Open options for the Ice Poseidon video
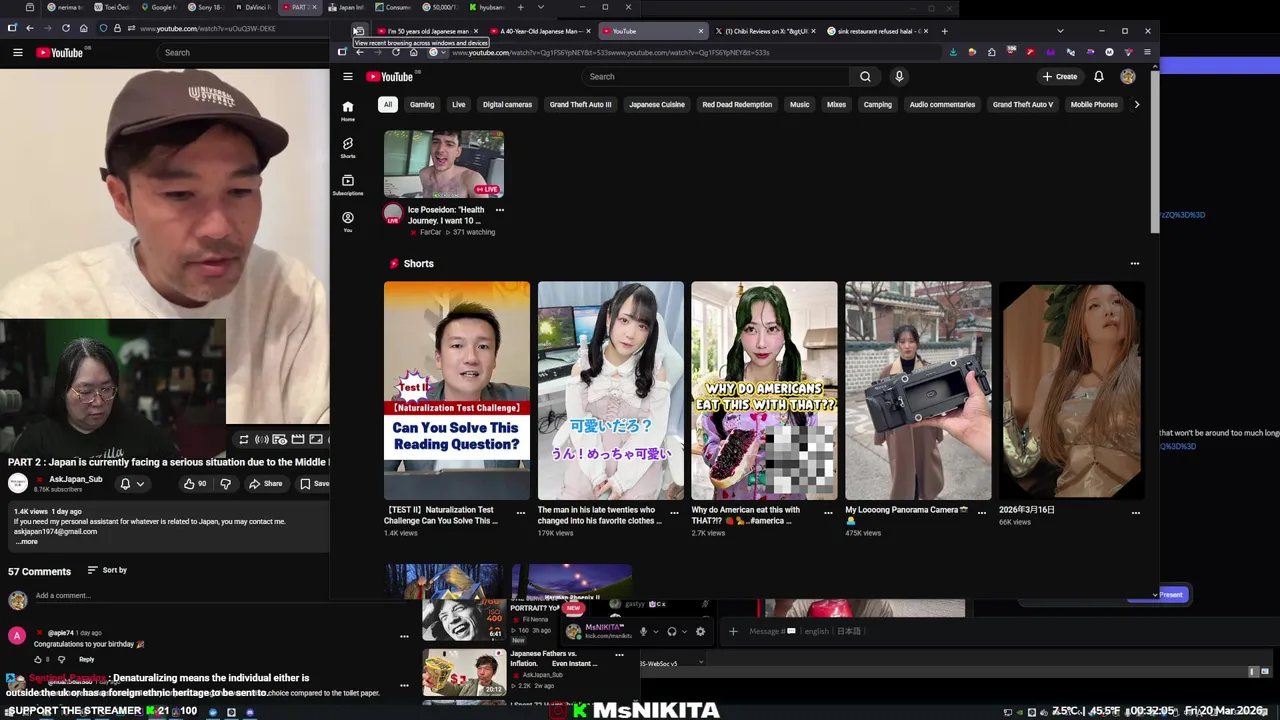1280x720 pixels. (500, 210)
